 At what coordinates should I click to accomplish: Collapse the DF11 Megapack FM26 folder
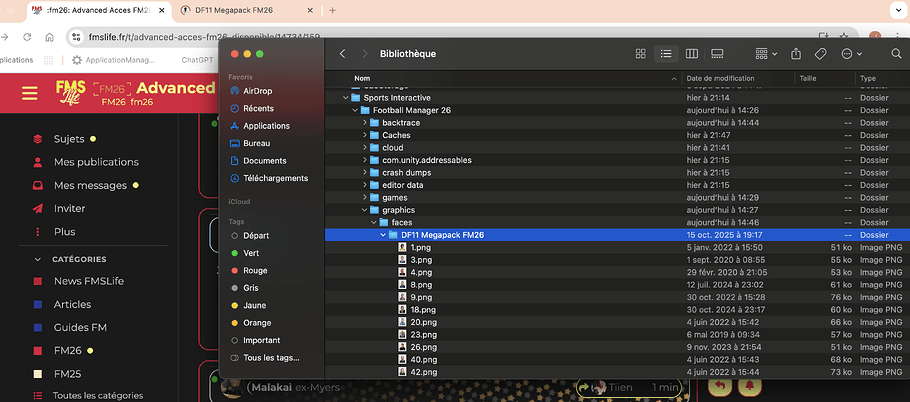(382, 235)
